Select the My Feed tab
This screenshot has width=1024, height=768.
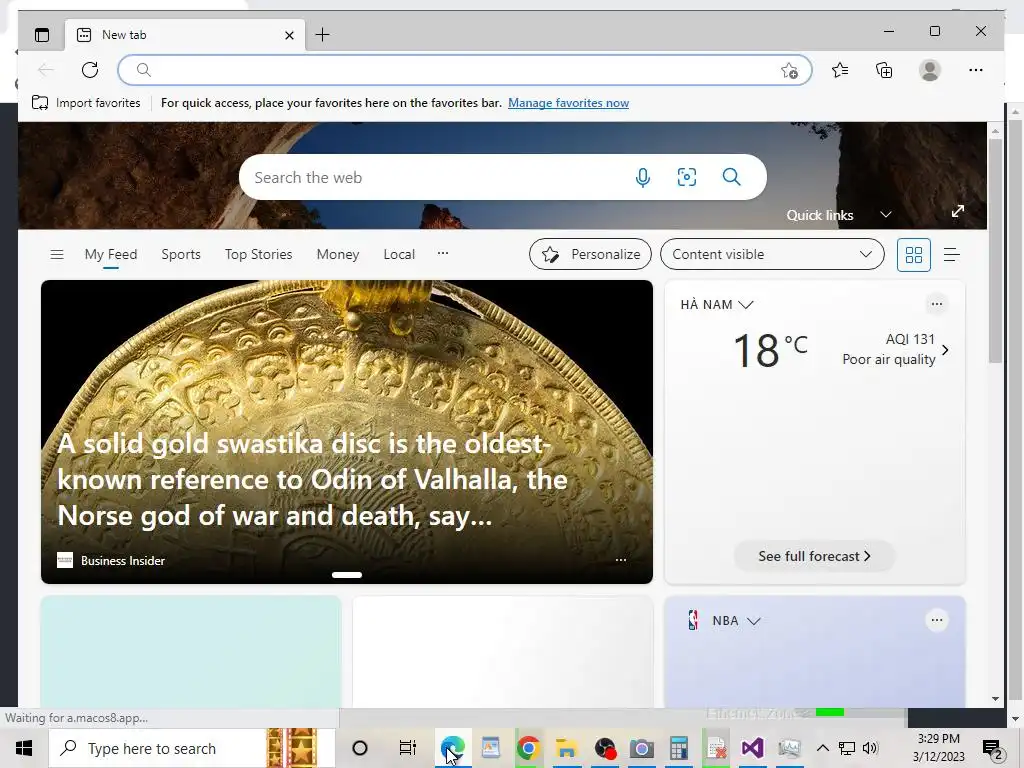111,254
